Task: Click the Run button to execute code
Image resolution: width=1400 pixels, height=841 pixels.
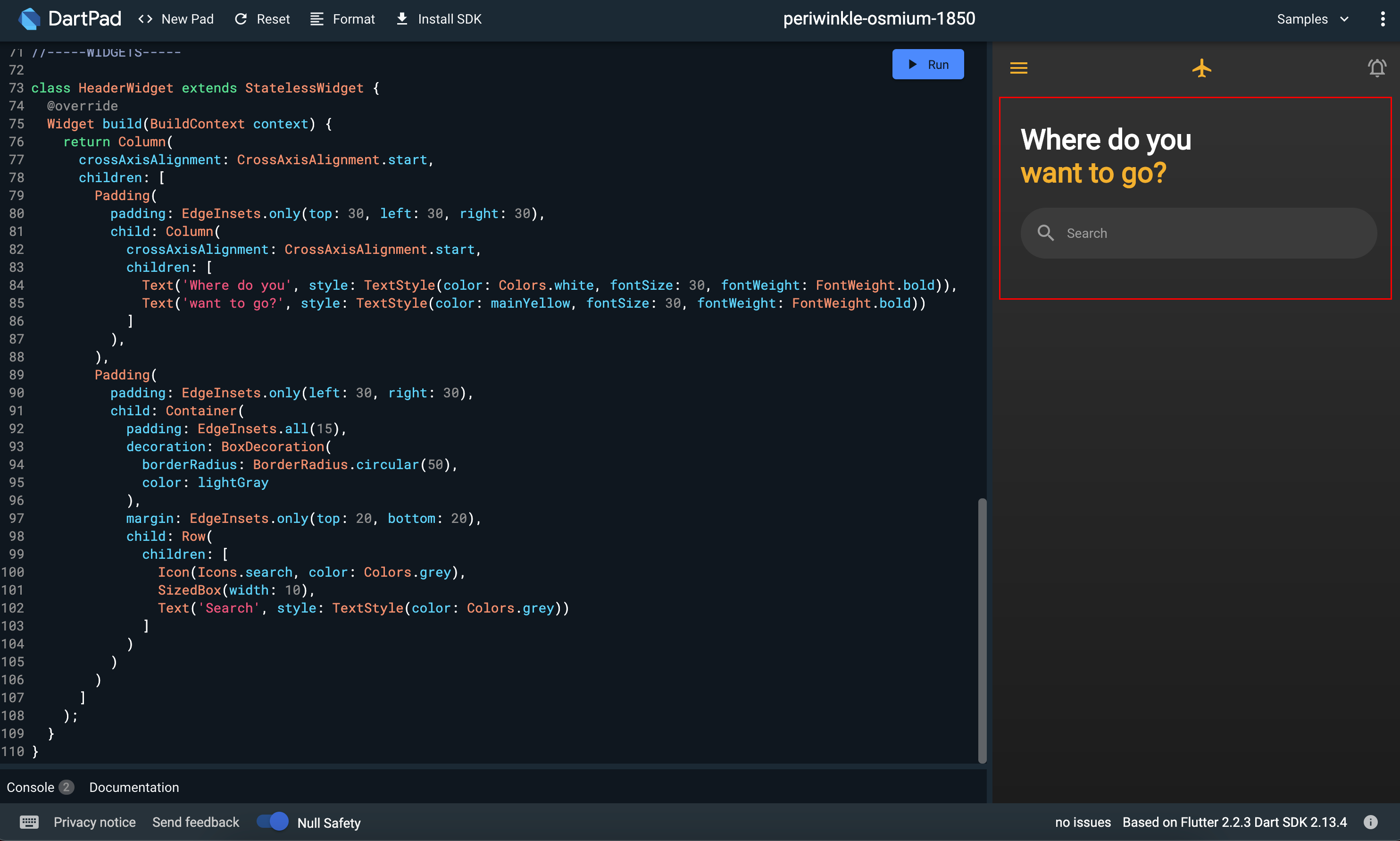Action: tap(927, 64)
